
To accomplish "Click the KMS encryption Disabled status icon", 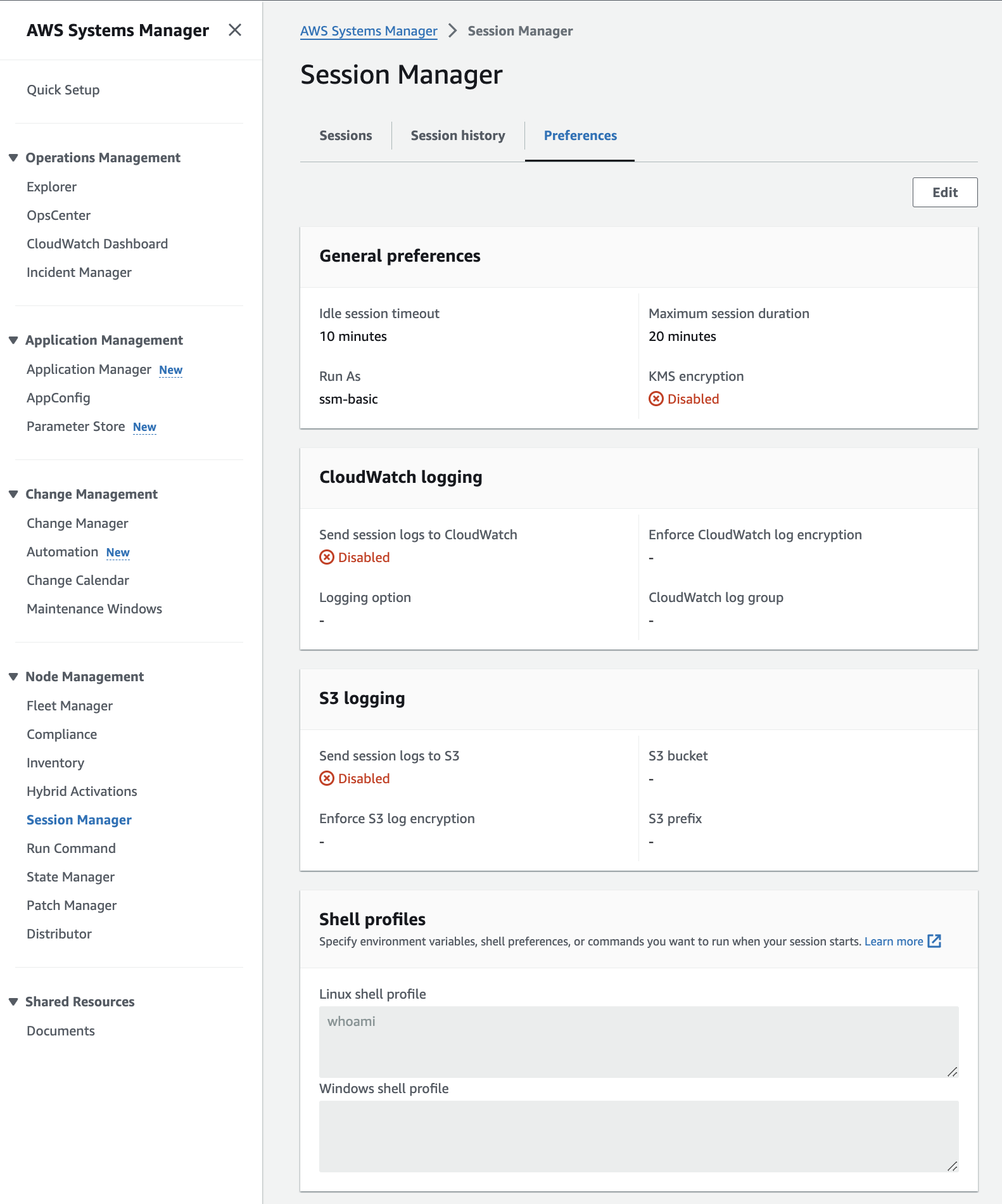I will click(x=656, y=399).
